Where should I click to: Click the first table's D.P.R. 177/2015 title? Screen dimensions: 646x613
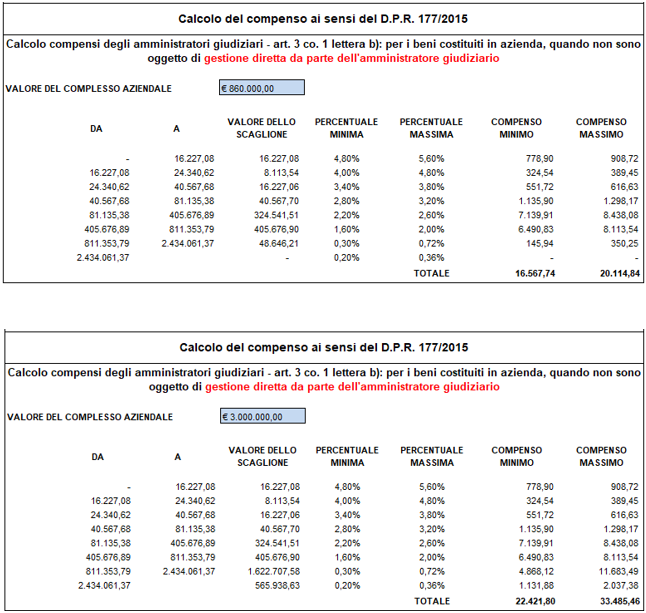point(322,19)
